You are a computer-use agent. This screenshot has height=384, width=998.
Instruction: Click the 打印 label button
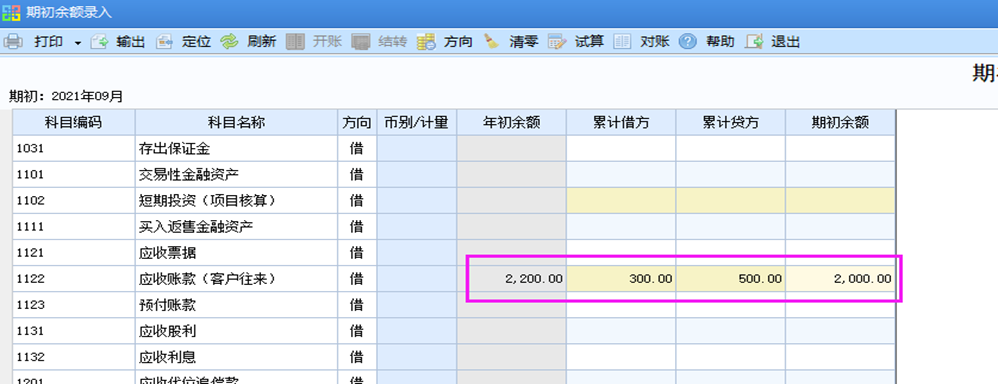(49, 42)
